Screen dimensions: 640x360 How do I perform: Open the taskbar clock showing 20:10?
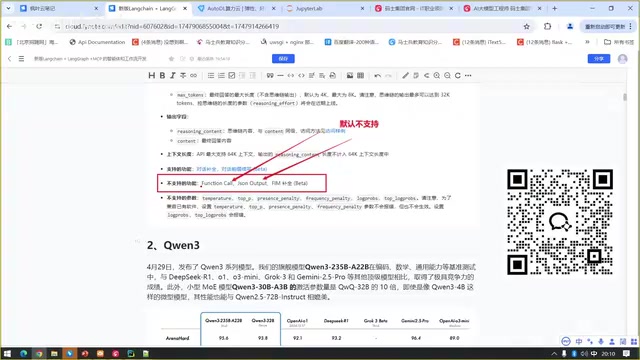pos(608,353)
